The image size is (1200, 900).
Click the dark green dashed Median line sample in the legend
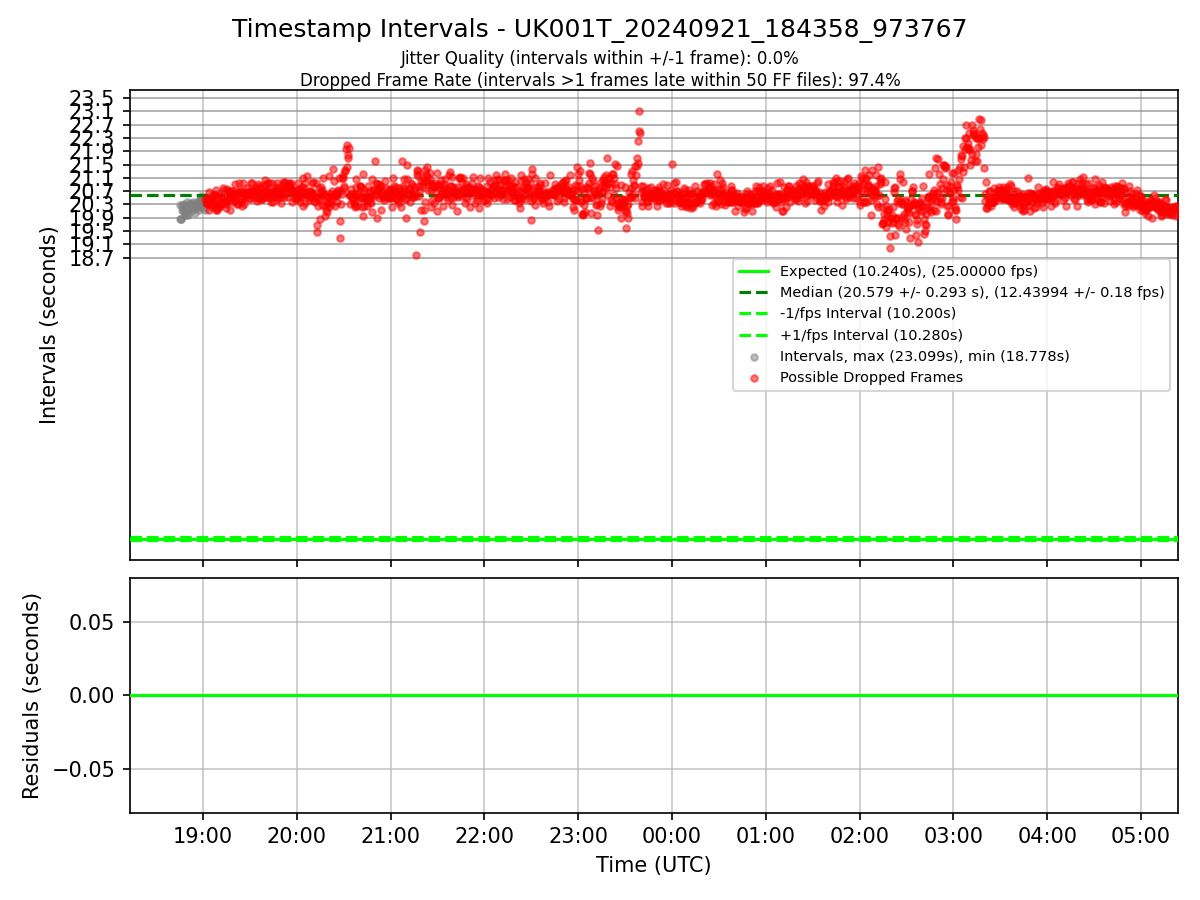tap(754, 292)
